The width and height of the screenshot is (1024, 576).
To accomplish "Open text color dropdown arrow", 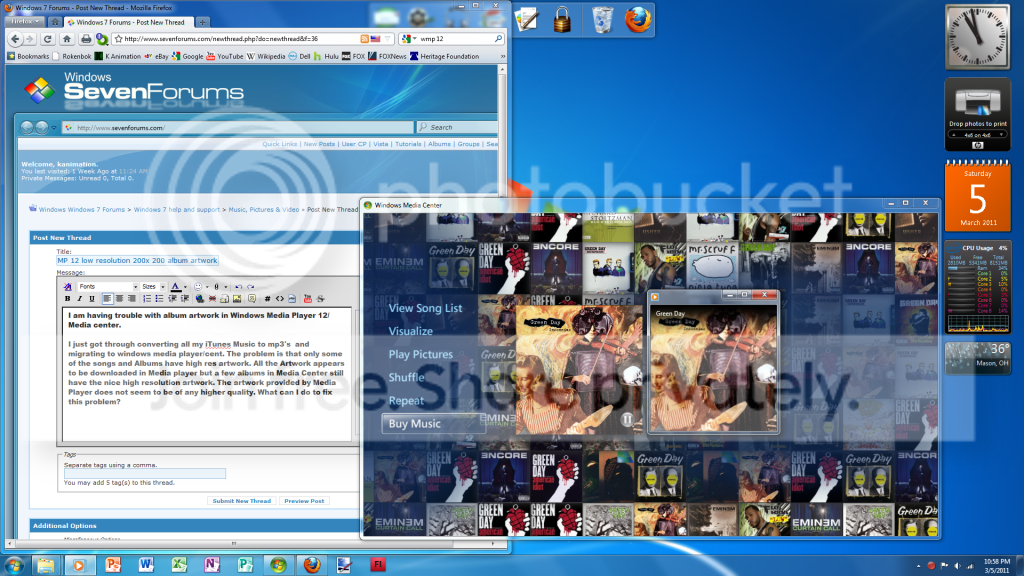I will click(x=185, y=287).
